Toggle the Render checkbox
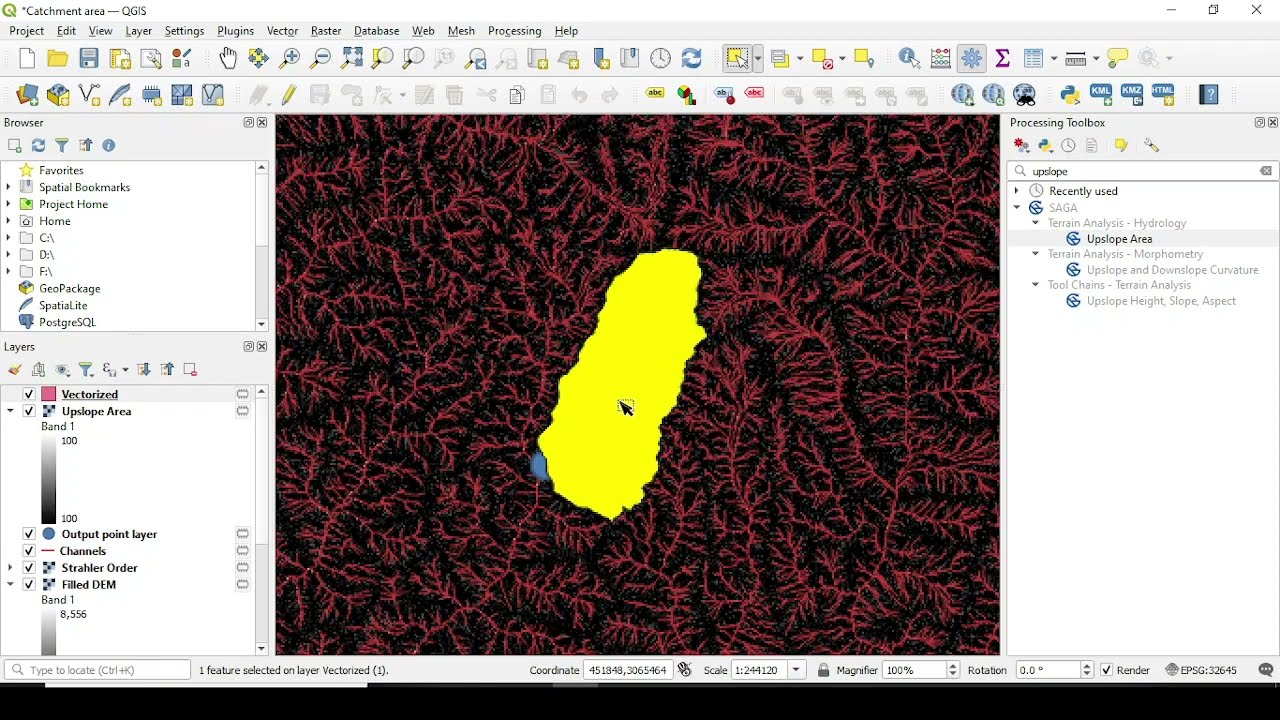 (x=1106, y=670)
